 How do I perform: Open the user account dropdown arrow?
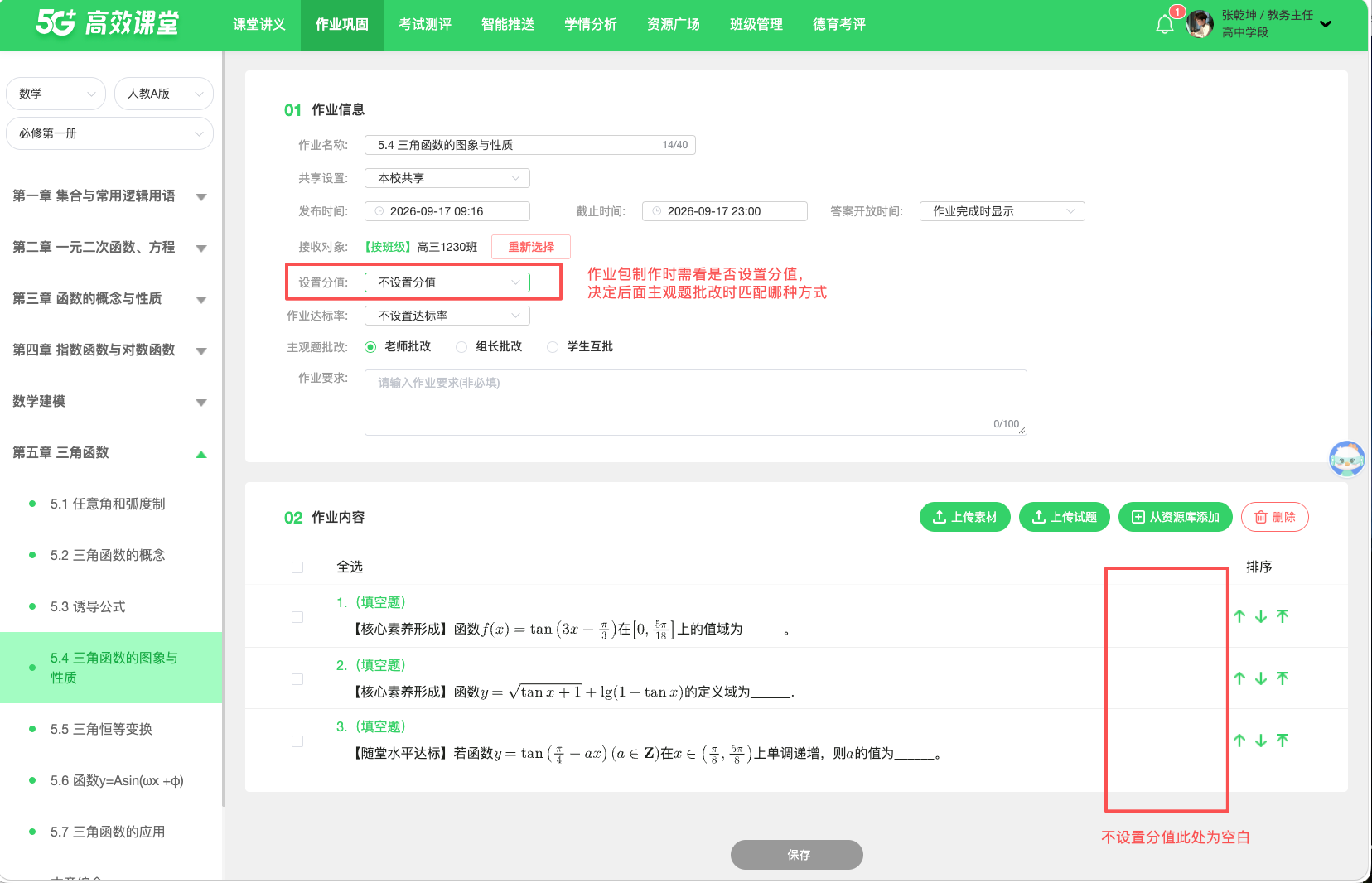point(1326,24)
